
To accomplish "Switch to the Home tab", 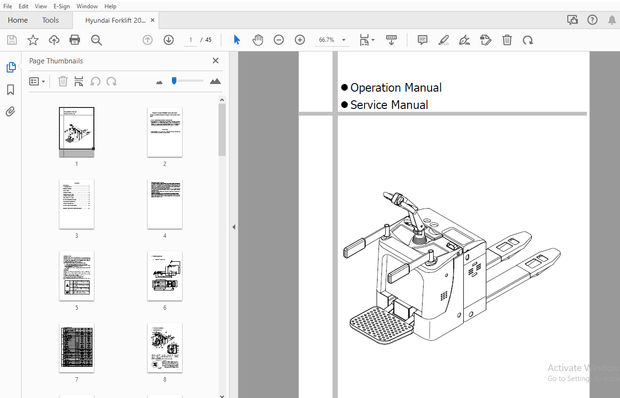I will coord(18,20).
